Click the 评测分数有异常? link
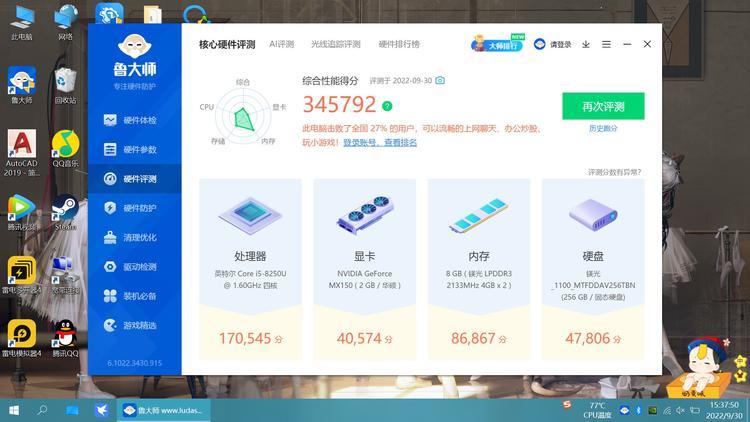 tap(615, 172)
